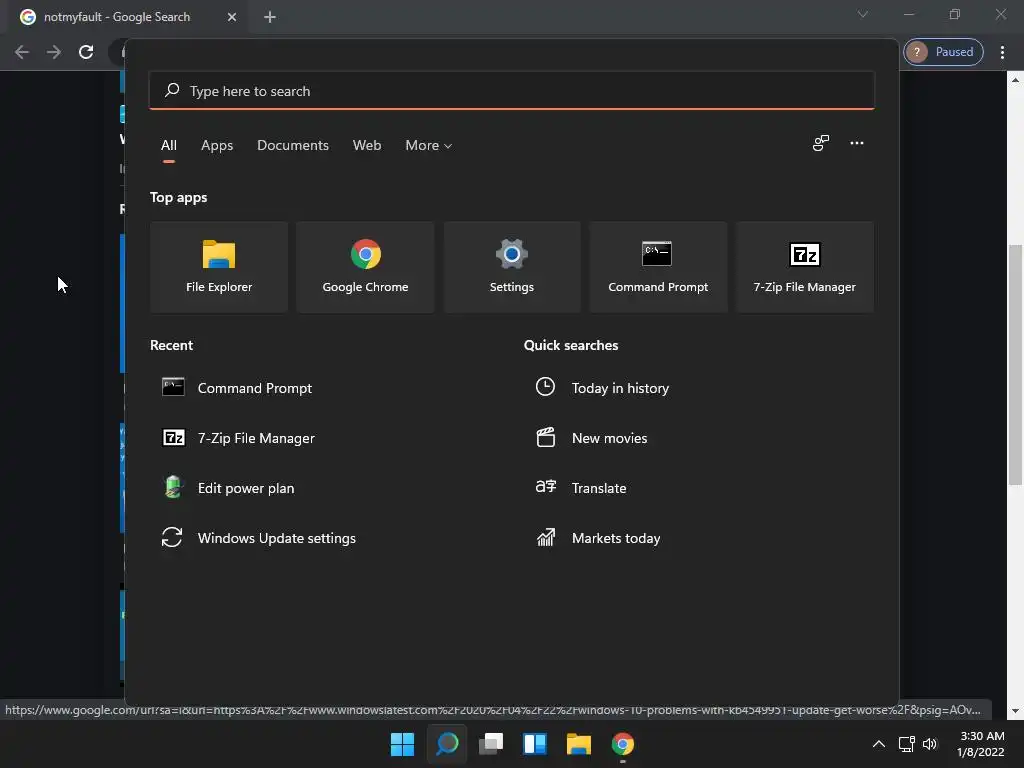The image size is (1024, 768).
Task: Switch to Web search tab
Action: click(x=367, y=145)
